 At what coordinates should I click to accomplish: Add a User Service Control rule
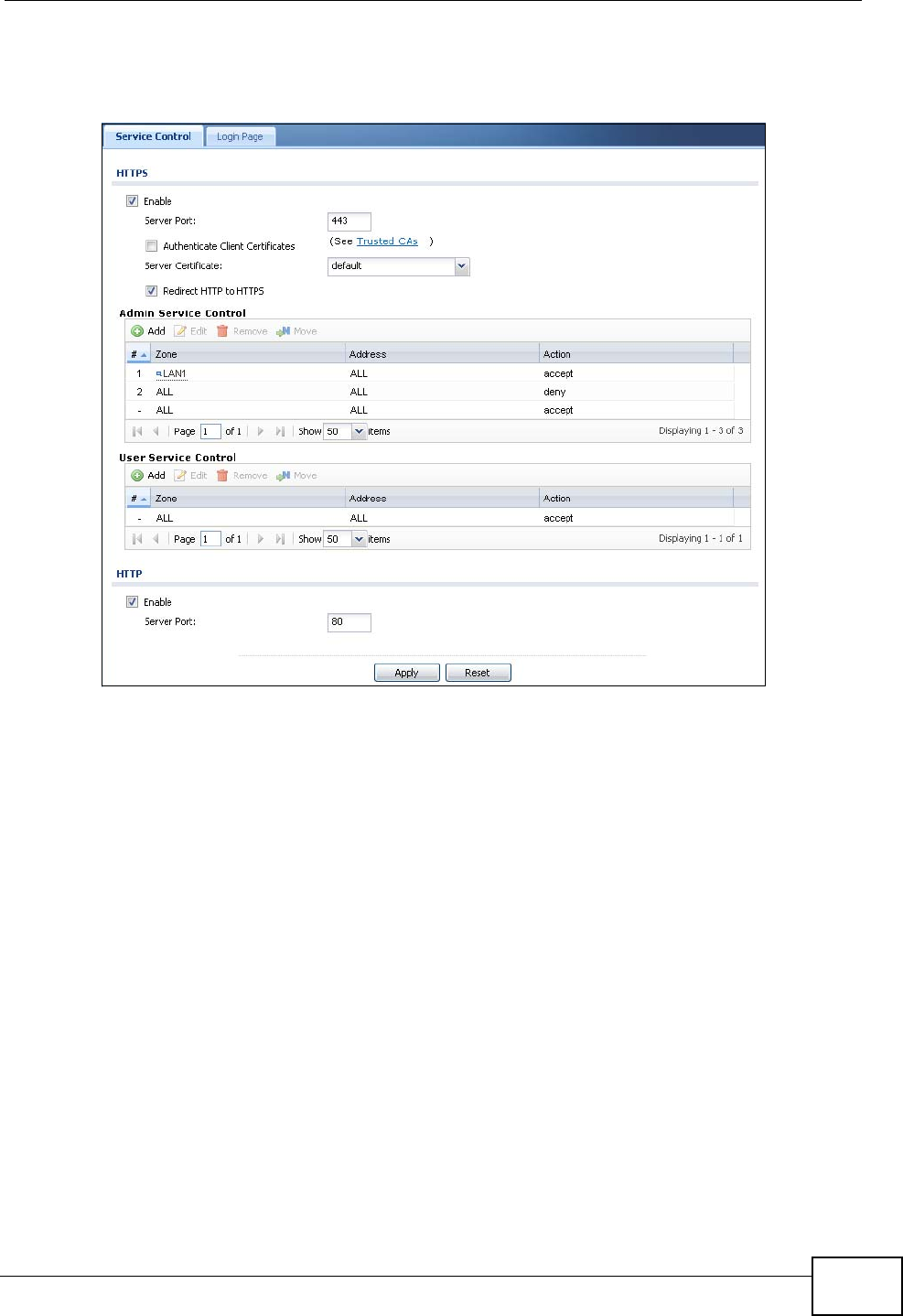148,476
